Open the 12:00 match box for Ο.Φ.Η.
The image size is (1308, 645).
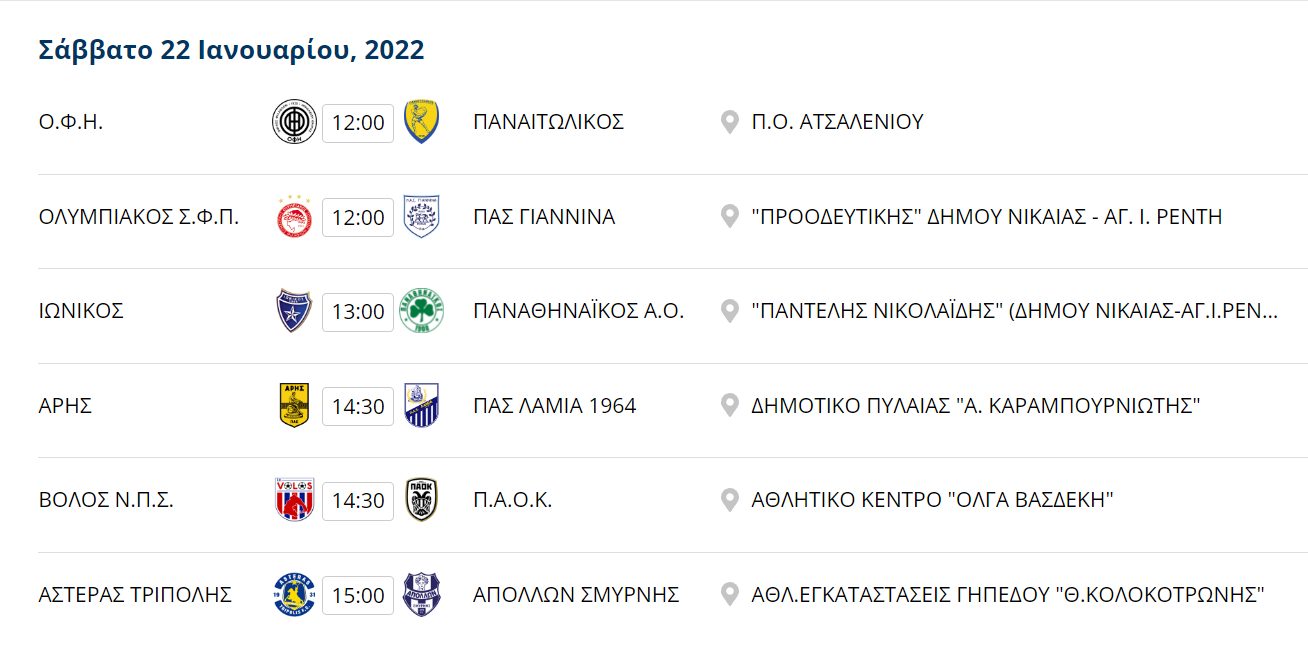pyautogui.click(x=358, y=123)
